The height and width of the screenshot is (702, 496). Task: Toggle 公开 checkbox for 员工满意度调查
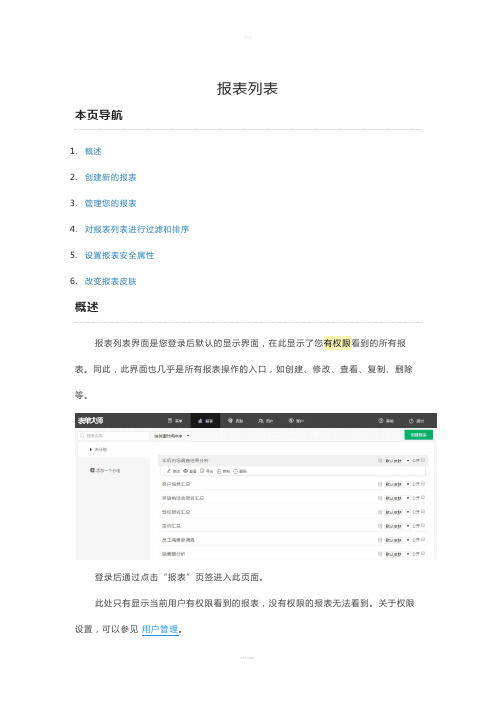[x=423, y=539]
